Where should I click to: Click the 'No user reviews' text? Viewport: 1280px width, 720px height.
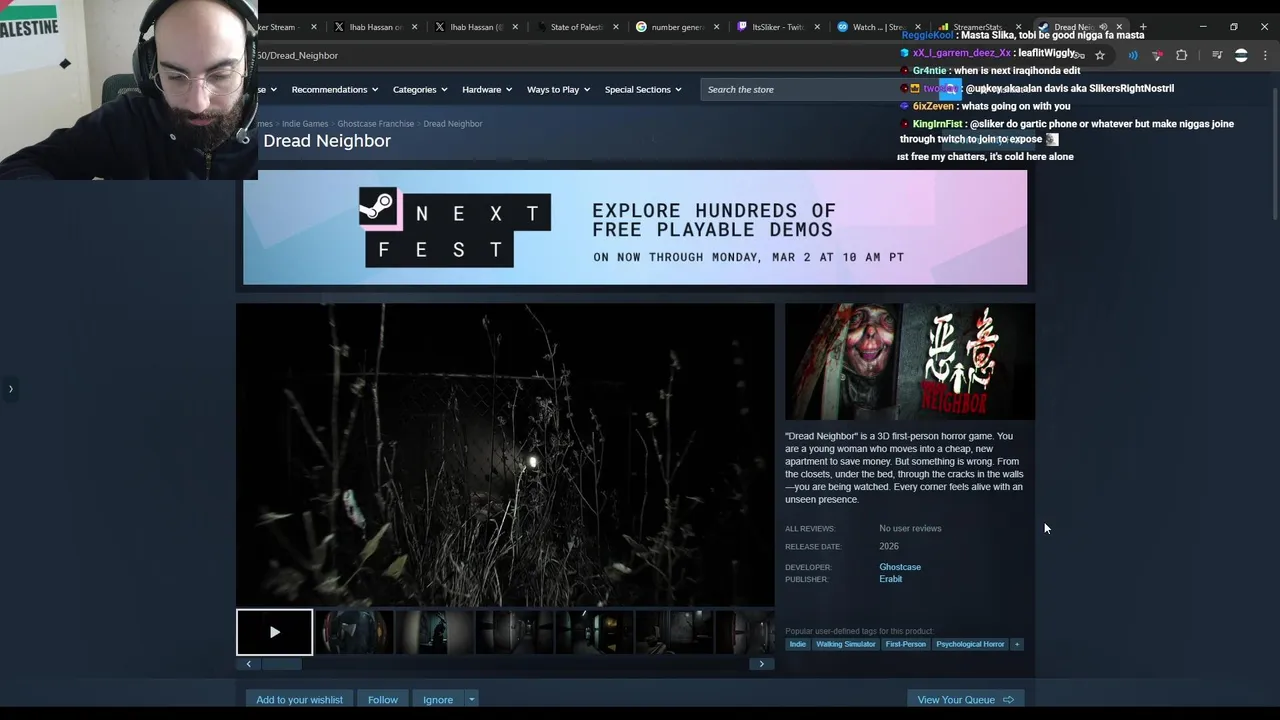click(910, 529)
